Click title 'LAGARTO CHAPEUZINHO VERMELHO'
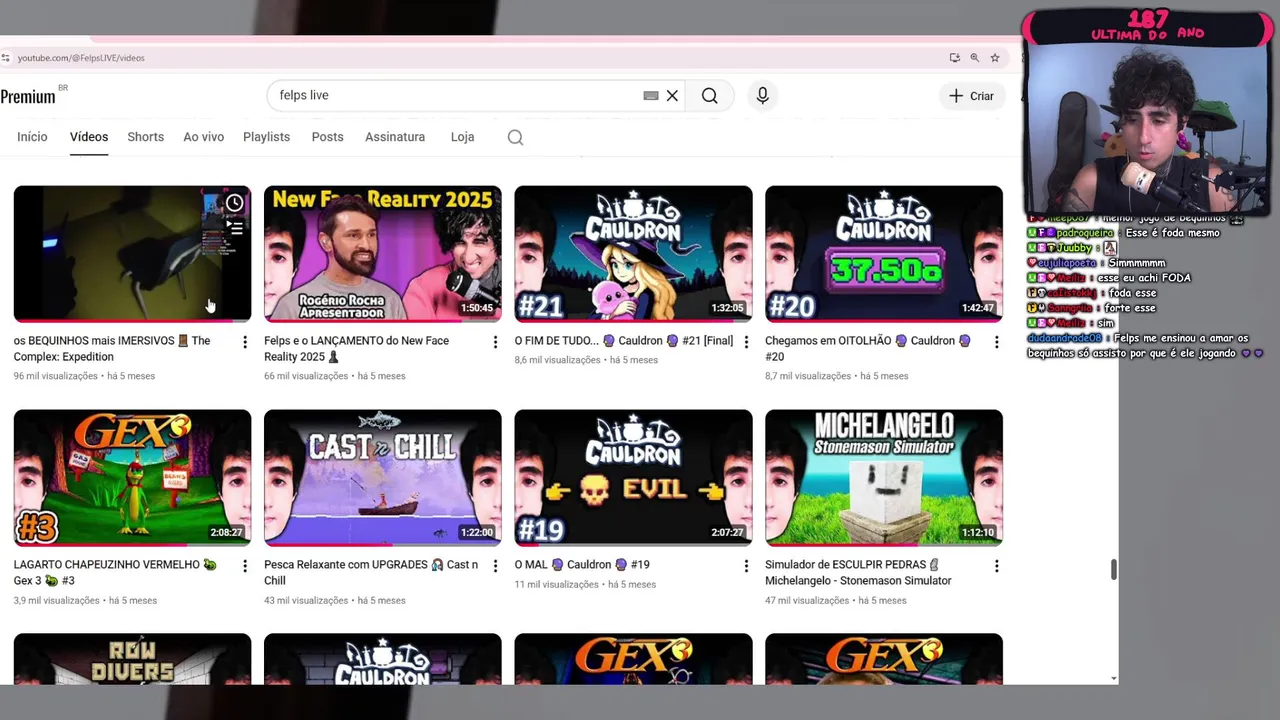This screenshot has height=720, width=1280. (x=115, y=573)
